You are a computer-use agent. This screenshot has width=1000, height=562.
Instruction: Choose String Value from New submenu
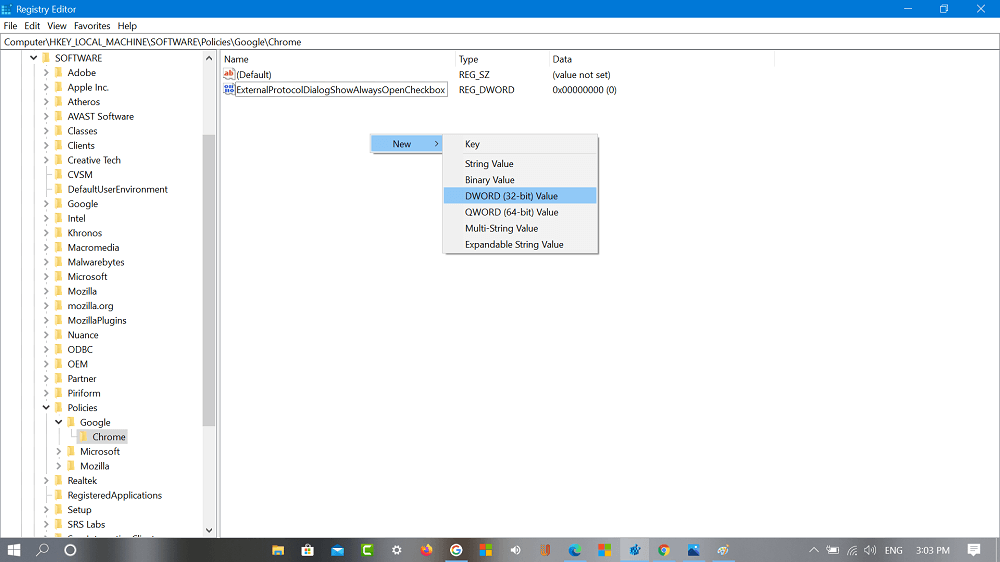(x=520, y=164)
